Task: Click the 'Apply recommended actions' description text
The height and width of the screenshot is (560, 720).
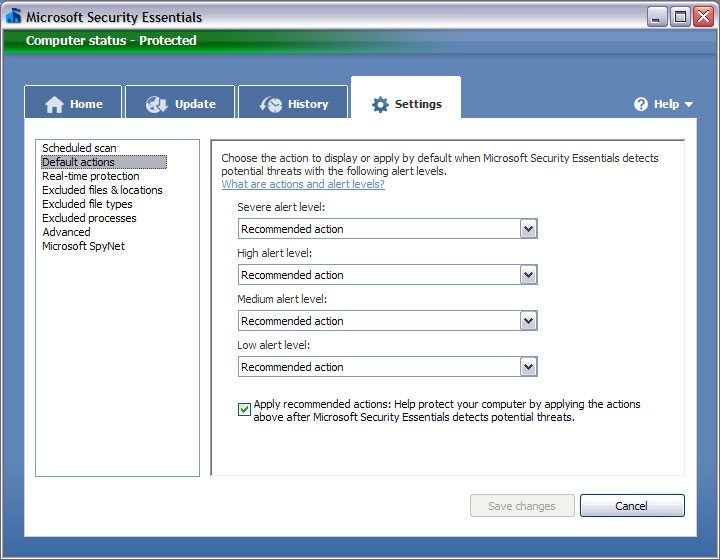Action: 447,410
